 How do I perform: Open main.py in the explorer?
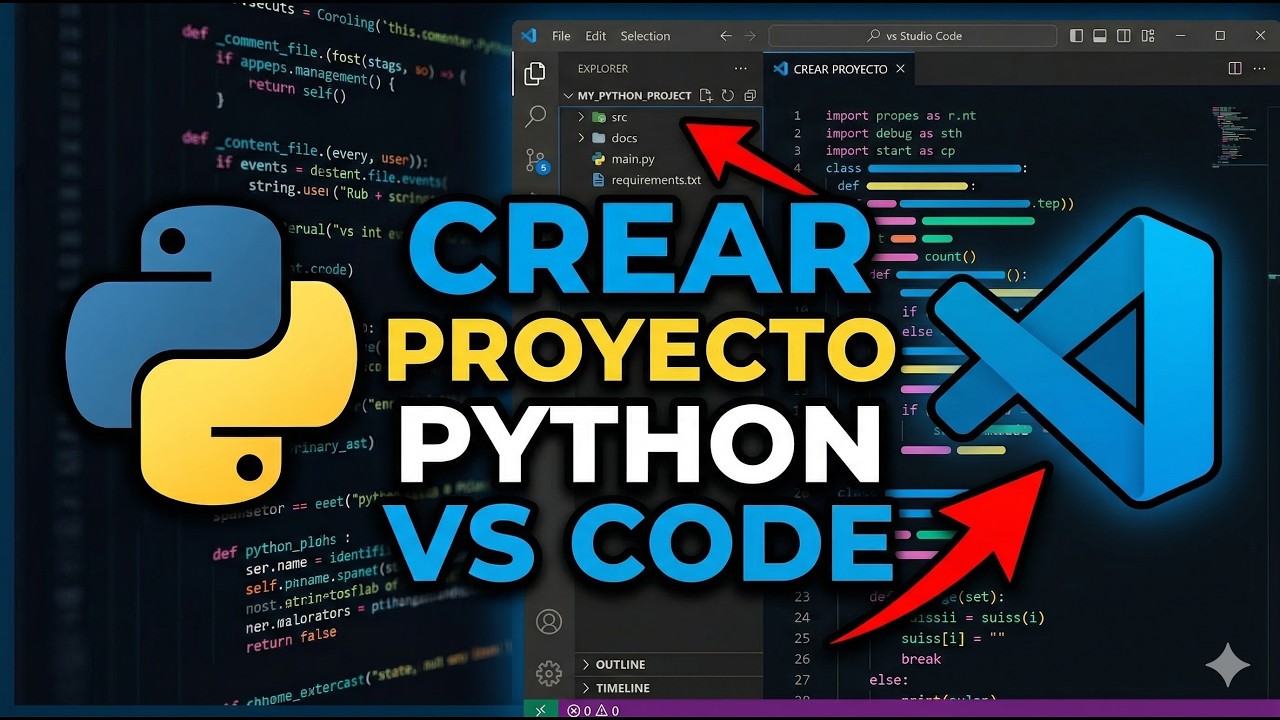(633, 159)
